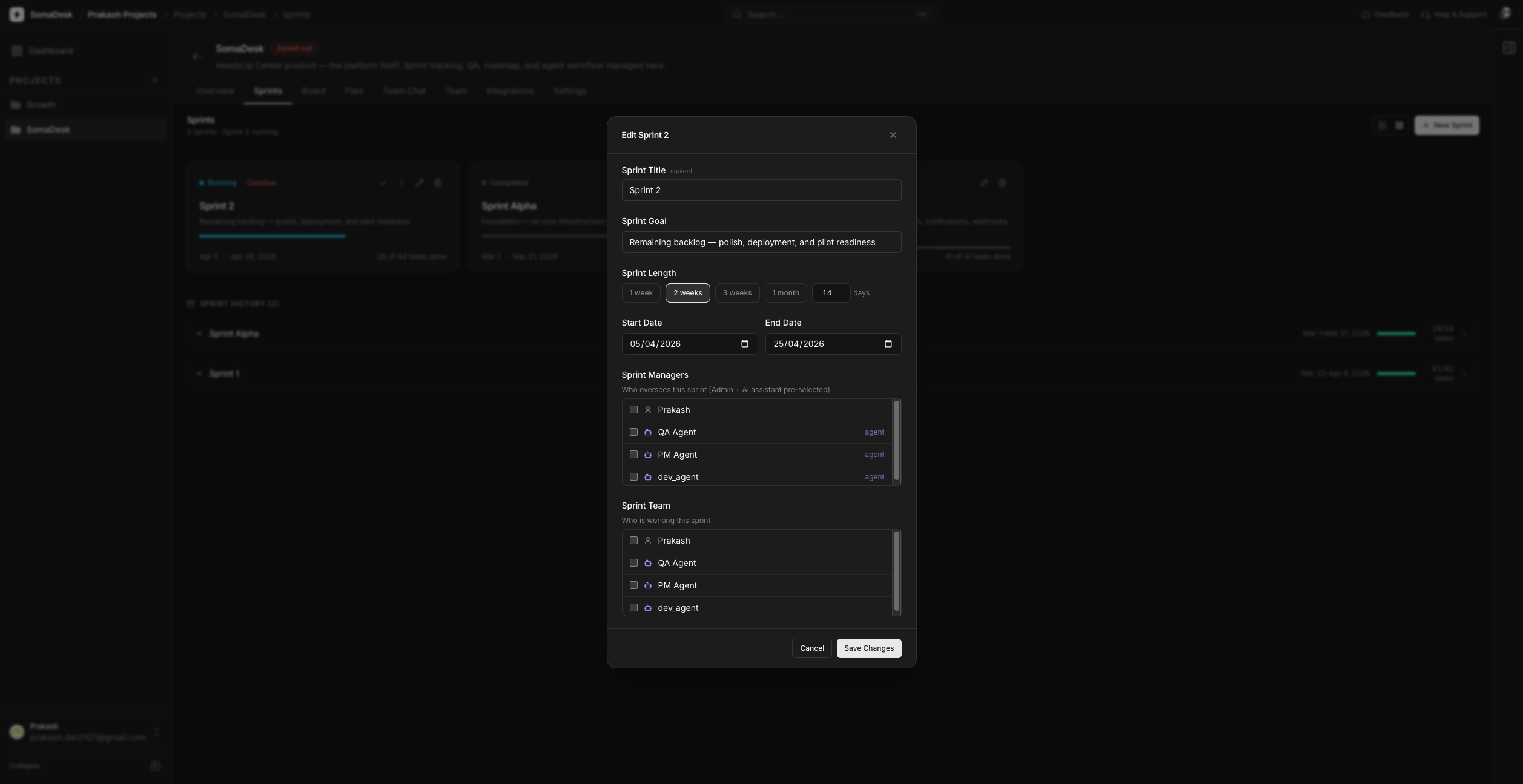Open the account menu chevron beside Prakash
This screenshot has height=784, width=1523.
point(157,732)
